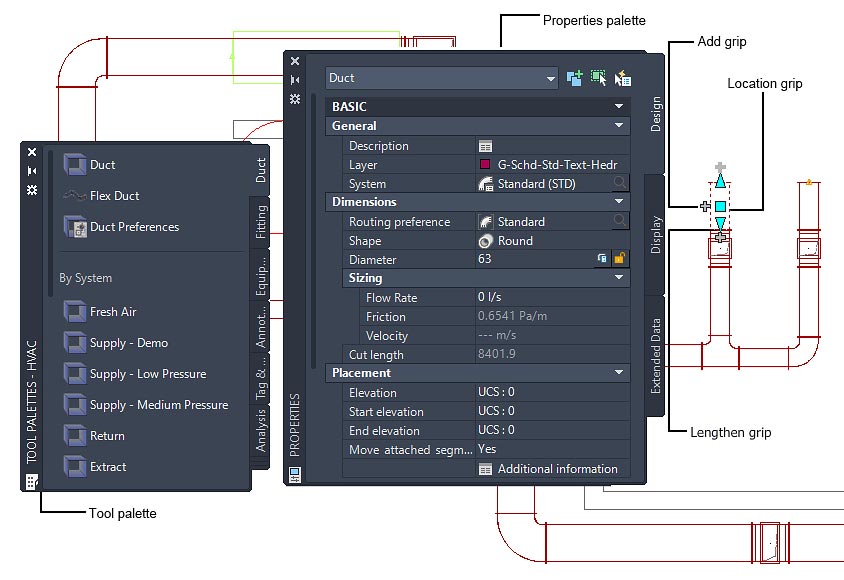This screenshot has height=580, width=844.
Task: Toggle PICKADD selection mode icon
Action: 575,78
